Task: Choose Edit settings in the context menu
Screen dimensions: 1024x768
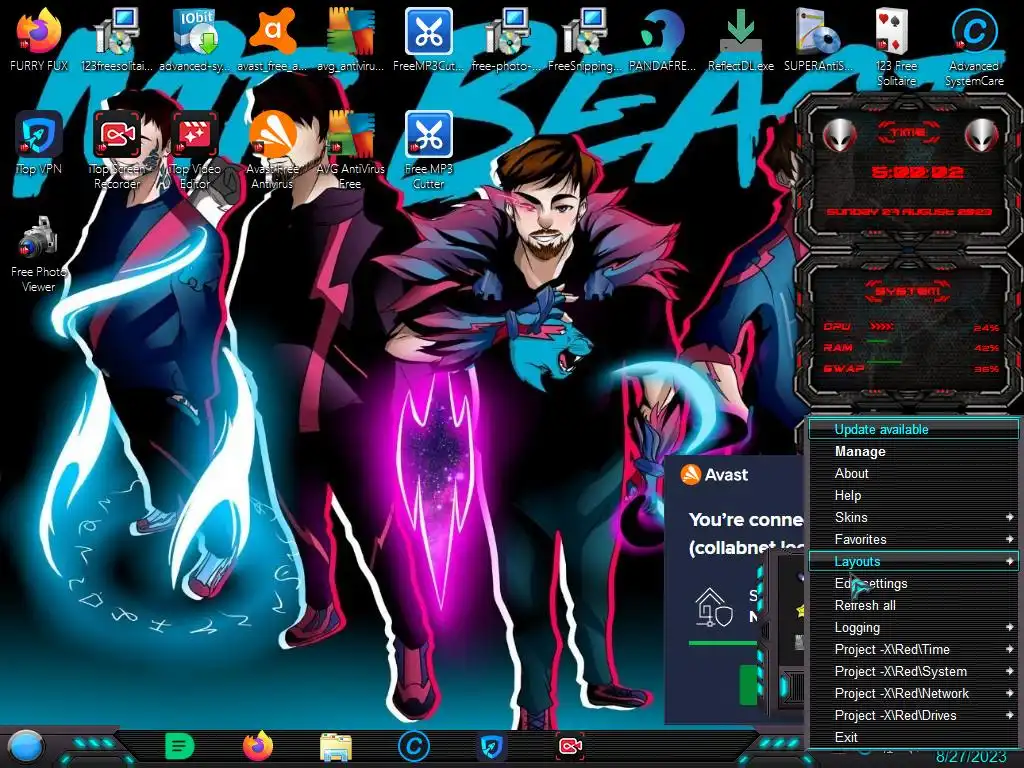Action: tap(914, 583)
